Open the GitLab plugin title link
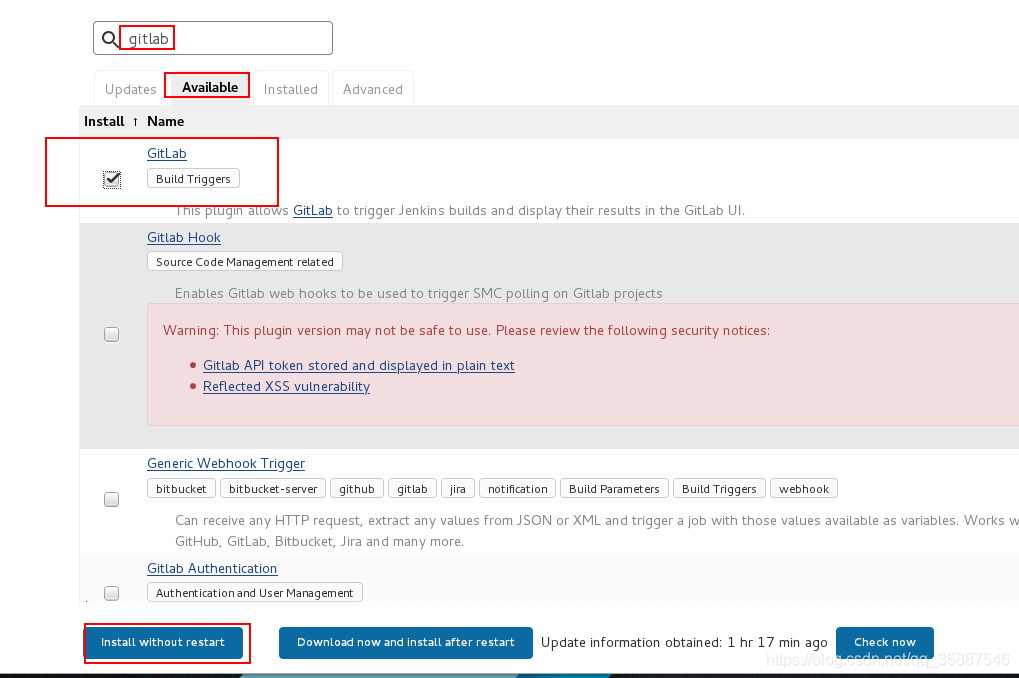This screenshot has height=678, width=1019. (167, 153)
